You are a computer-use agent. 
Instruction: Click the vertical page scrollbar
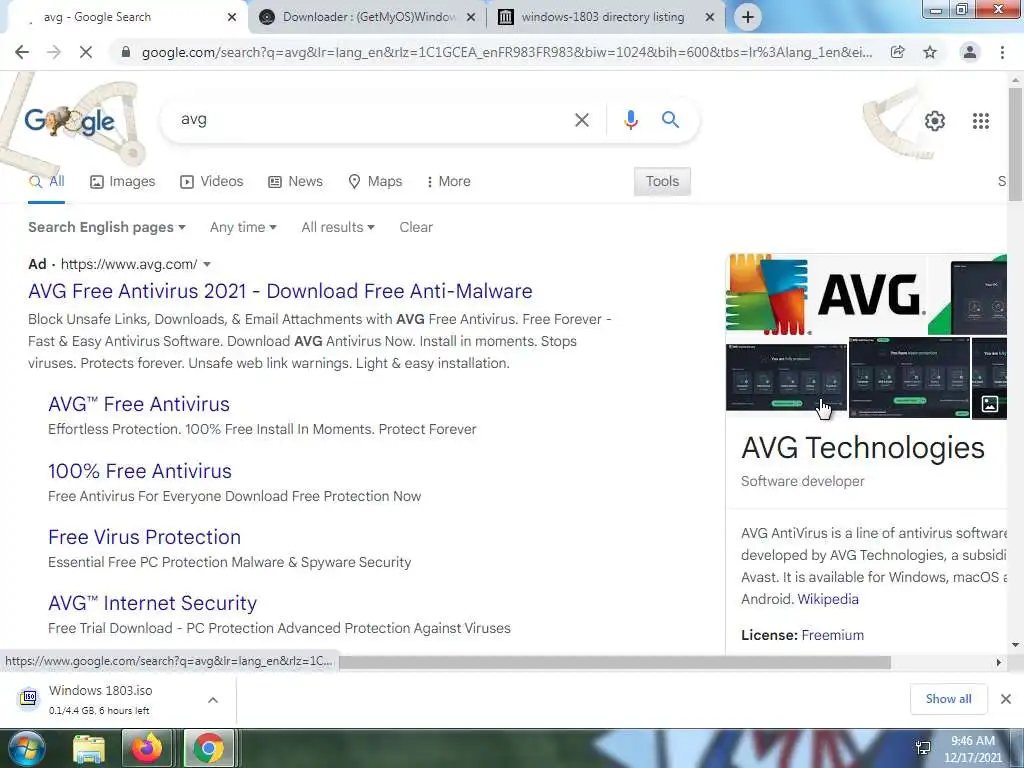click(x=1016, y=144)
